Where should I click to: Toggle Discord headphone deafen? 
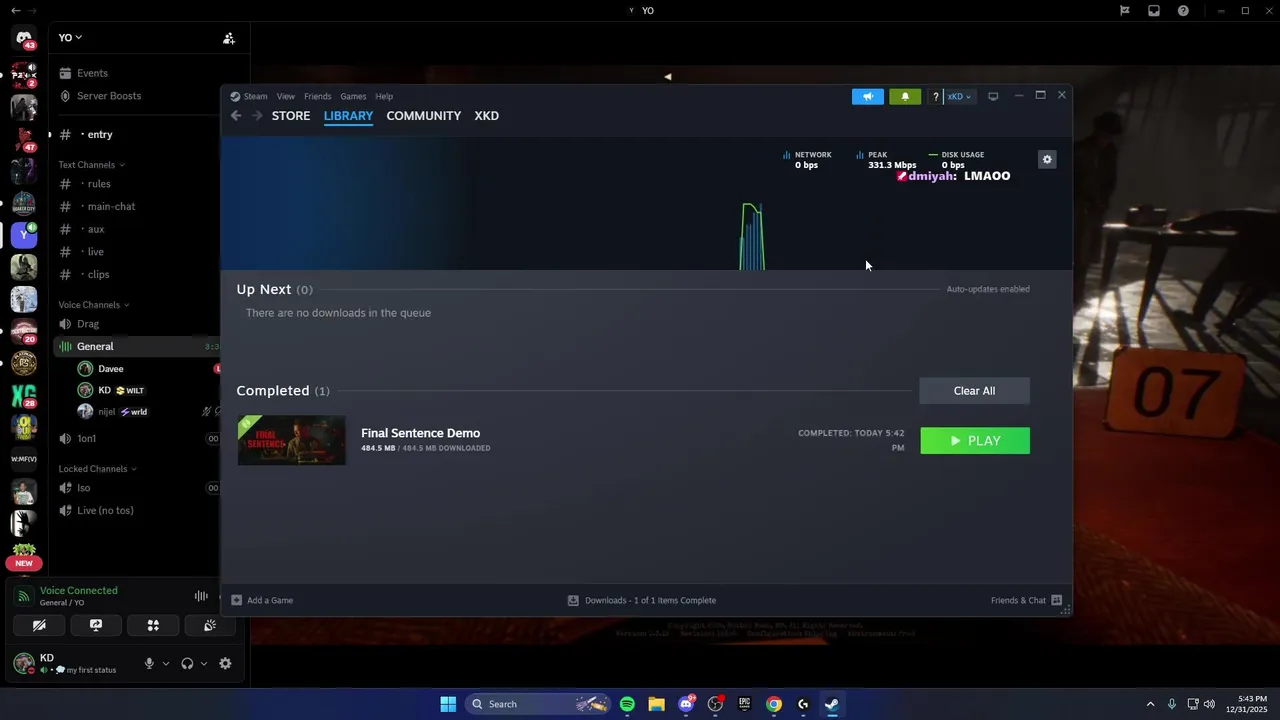[187, 664]
